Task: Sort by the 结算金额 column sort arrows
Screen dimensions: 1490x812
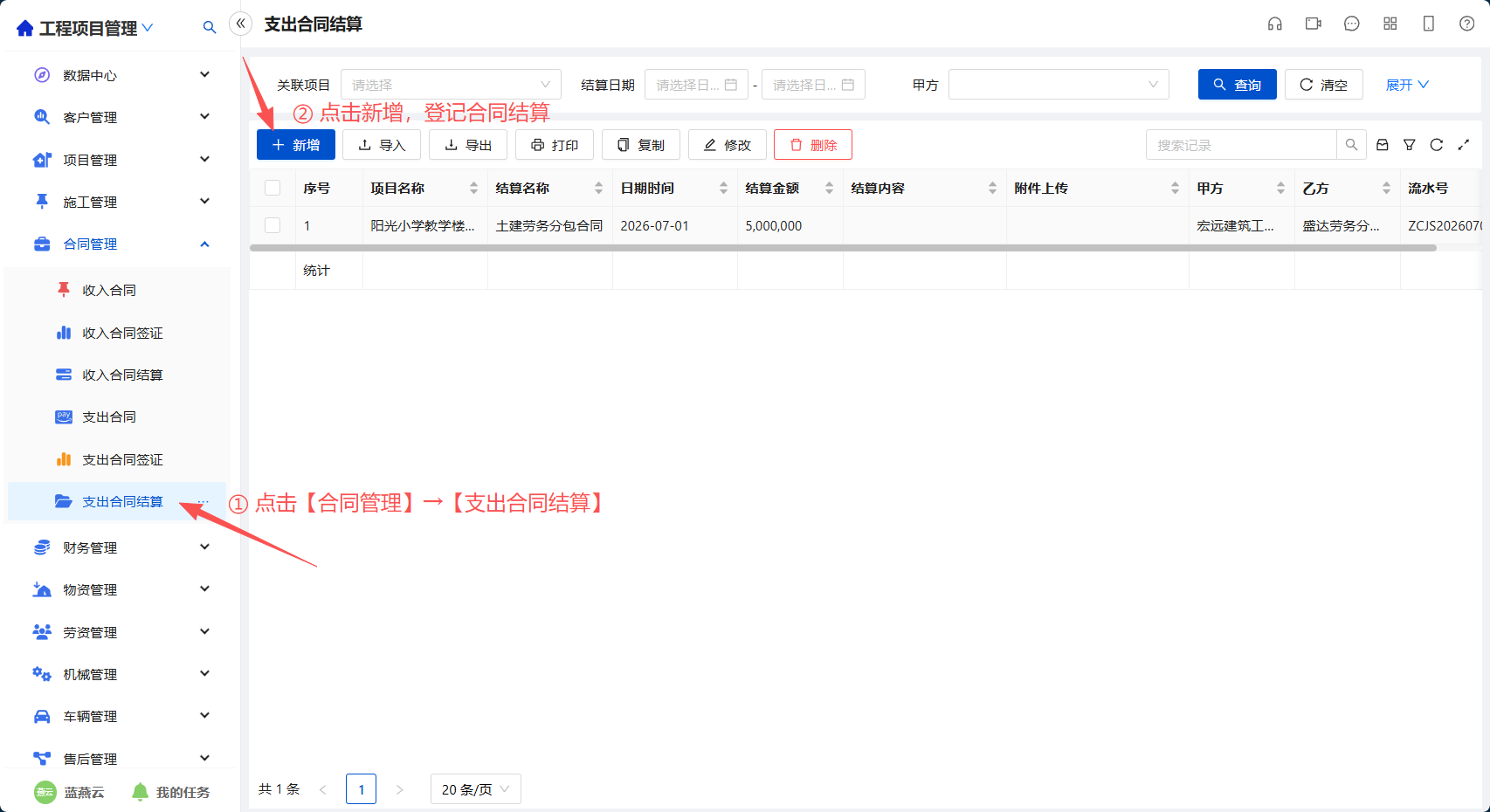Action: click(x=830, y=188)
